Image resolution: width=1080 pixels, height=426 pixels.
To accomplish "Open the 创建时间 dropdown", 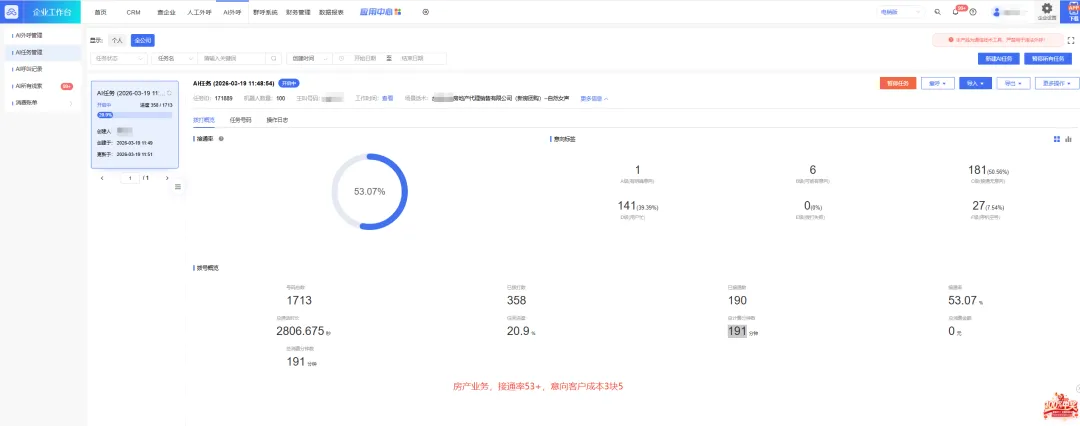I will [x=309, y=59].
